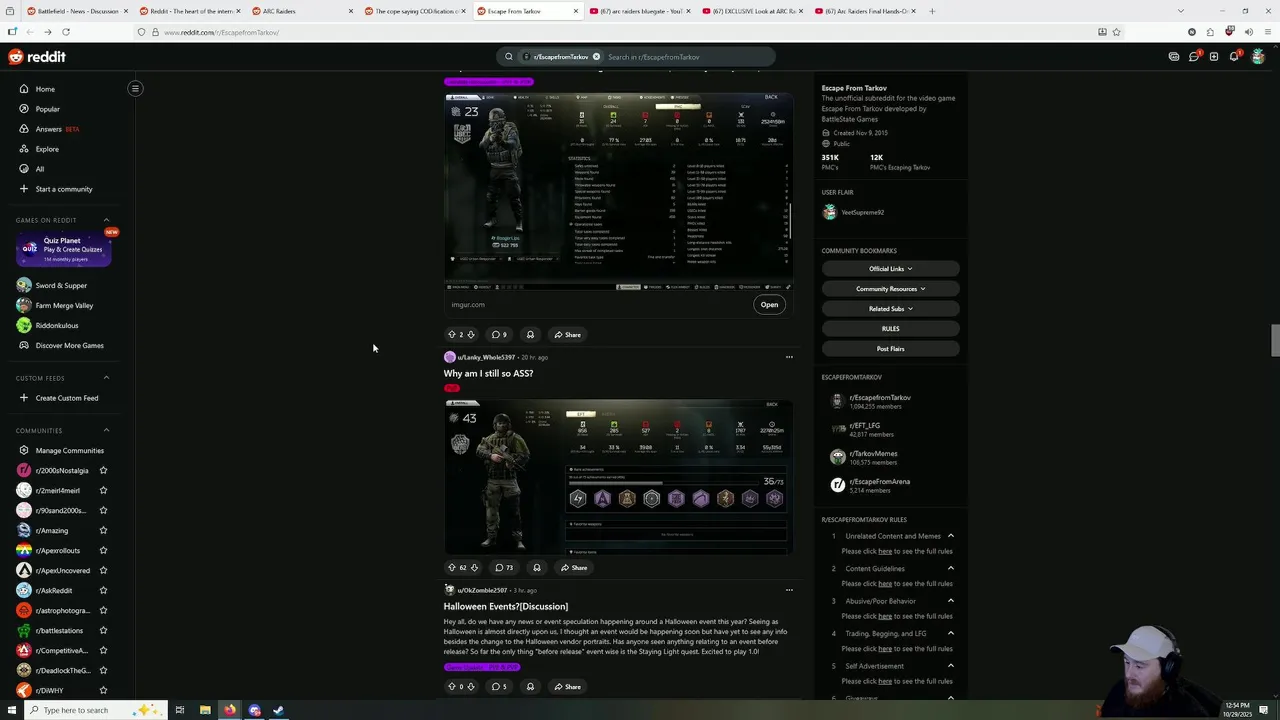Collapse rule 3 Abusive/Poor Behavior
This screenshot has width=1280, height=720.
[x=951, y=601]
